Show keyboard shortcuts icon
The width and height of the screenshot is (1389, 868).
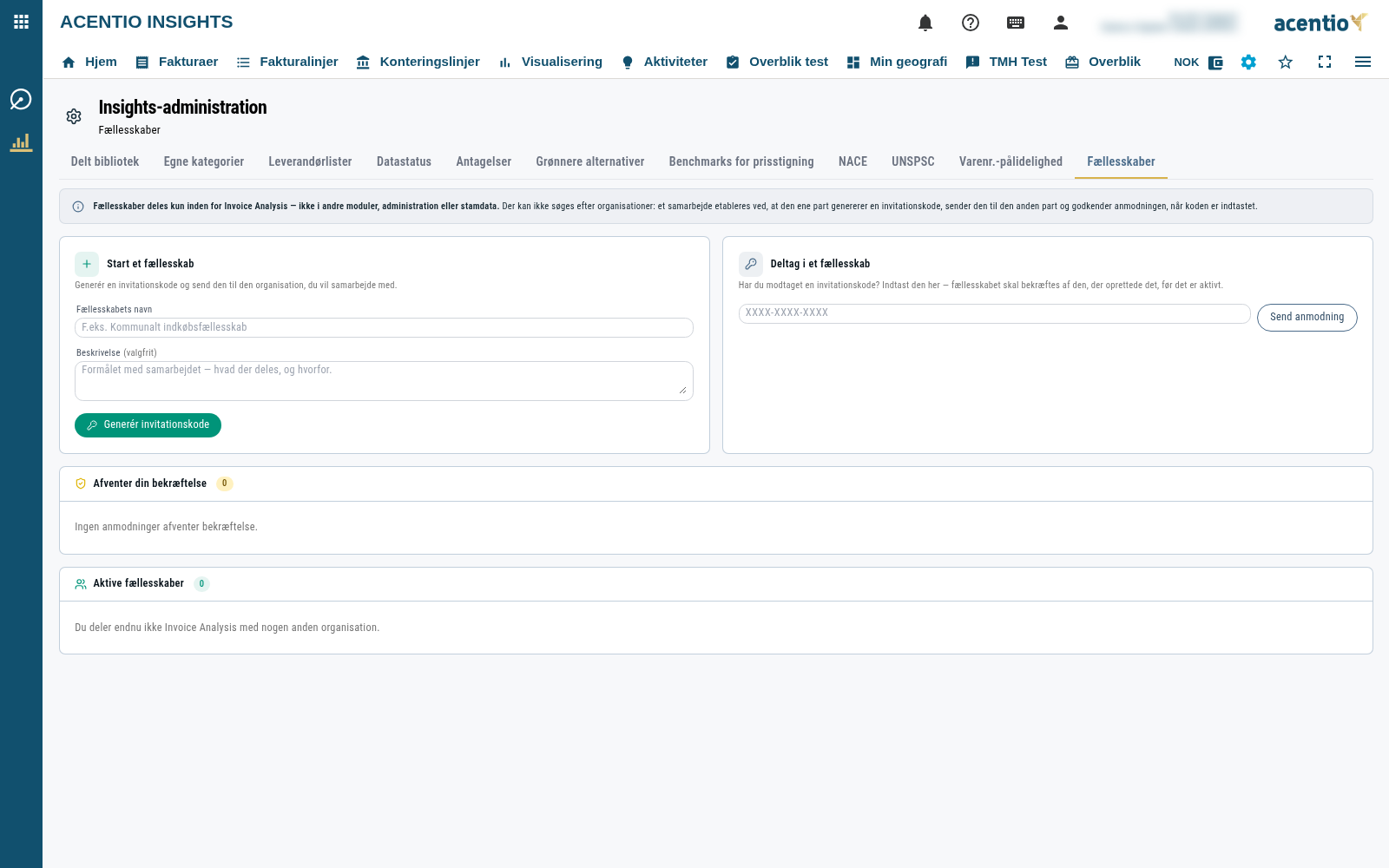(1016, 23)
